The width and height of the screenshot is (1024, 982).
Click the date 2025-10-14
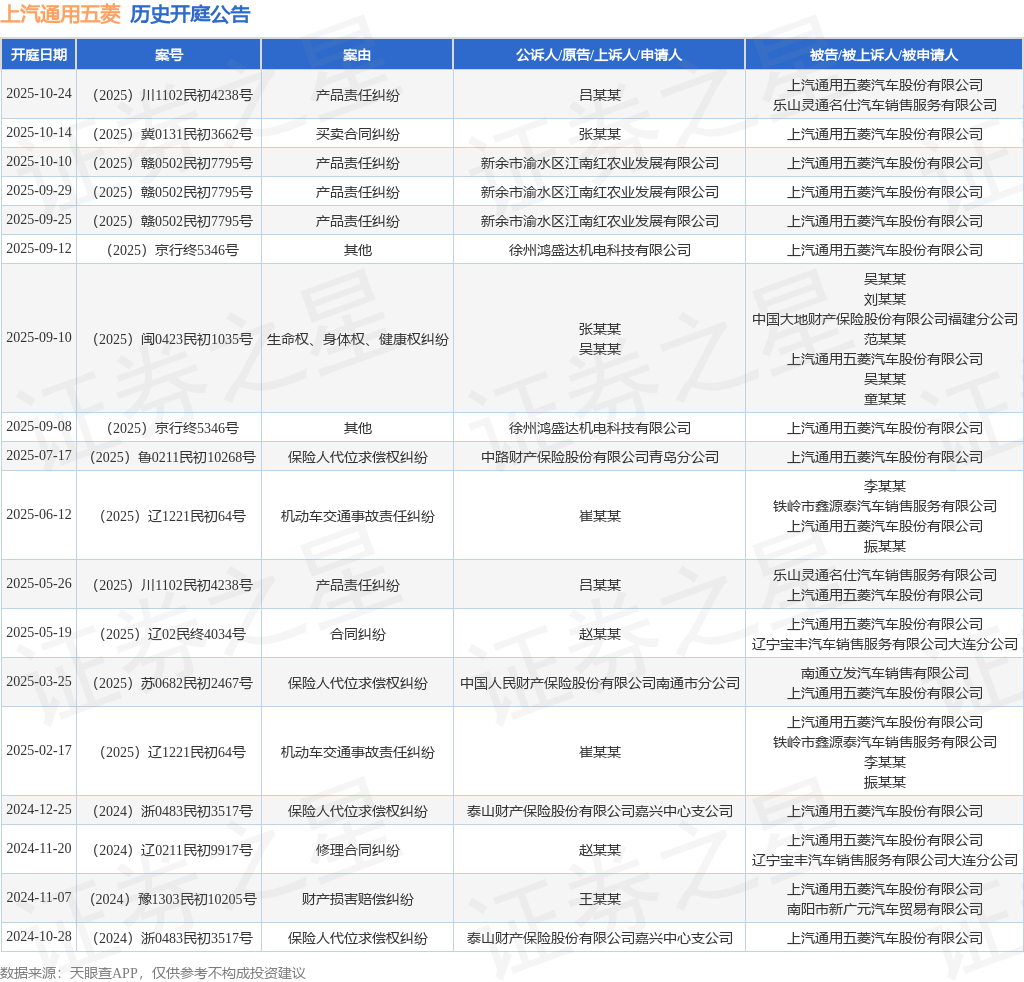39,133
